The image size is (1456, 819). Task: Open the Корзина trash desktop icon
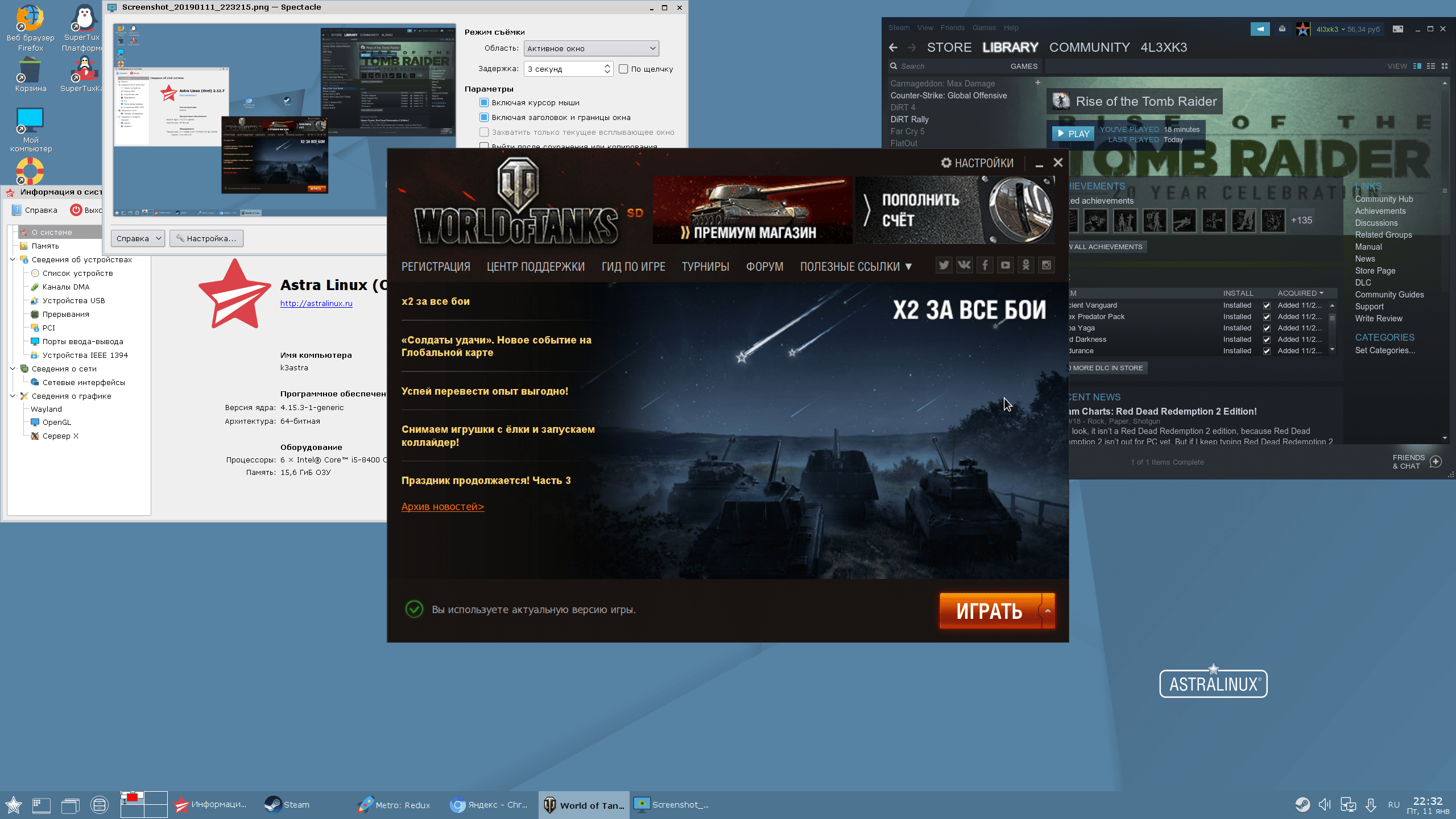tap(30, 74)
